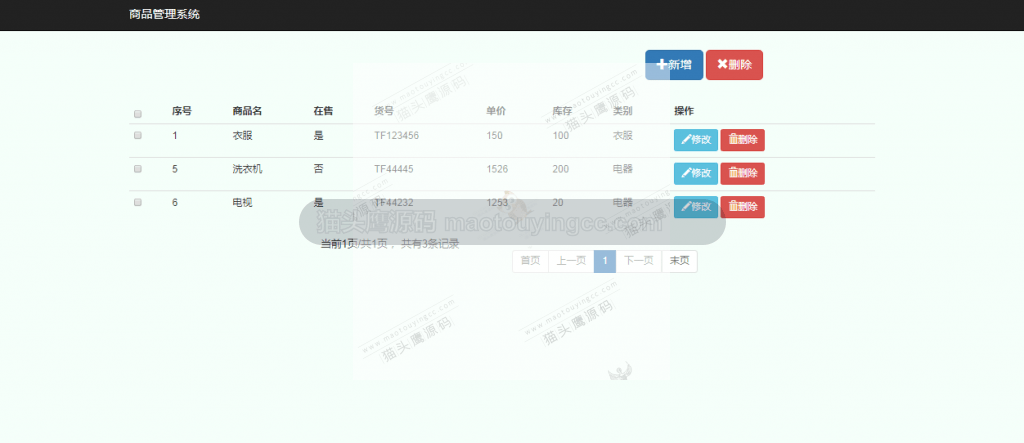1024x443 pixels.
Task: Click 删除 button for 电视 row
Action: coord(743,207)
